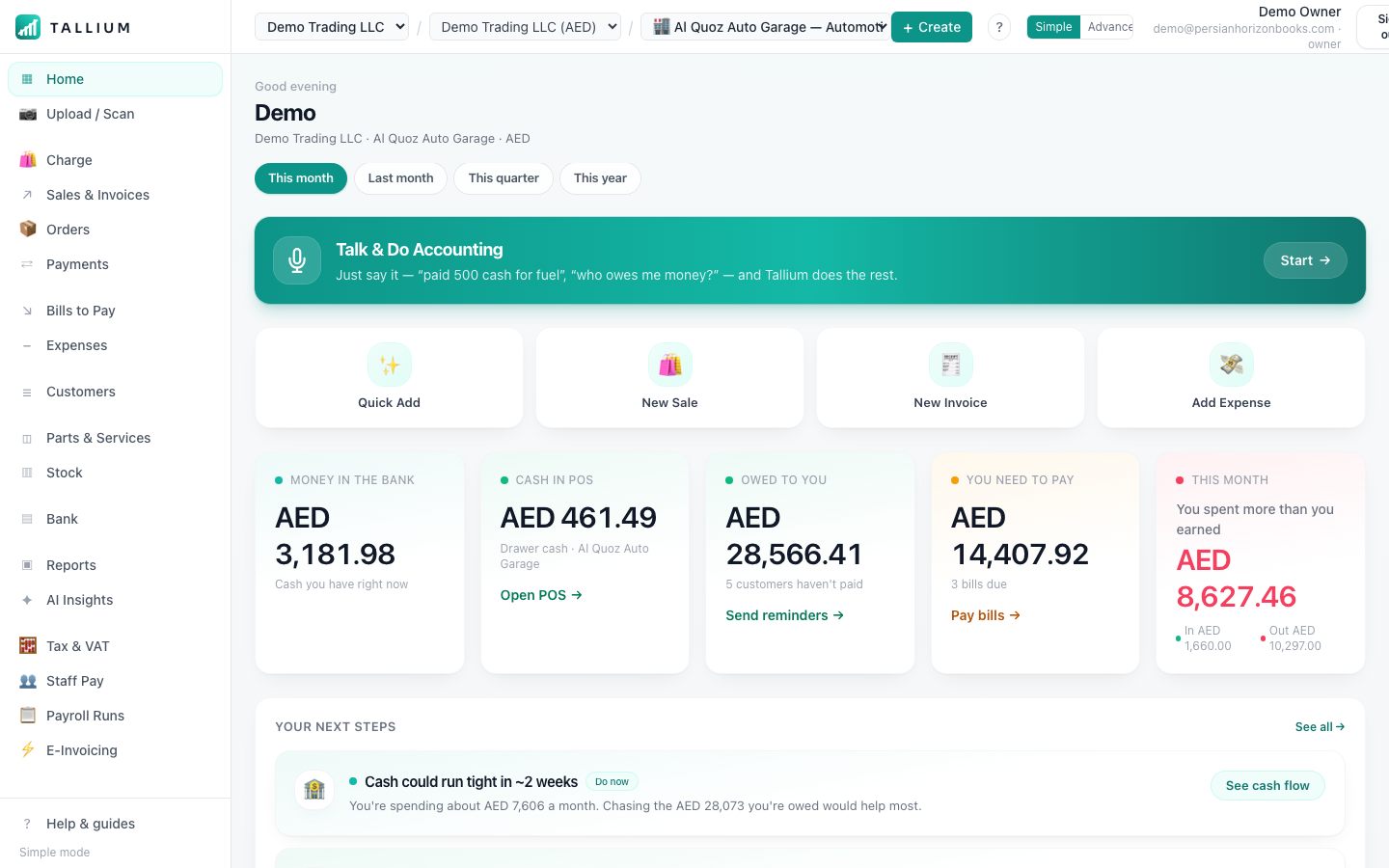The height and width of the screenshot is (868, 1389).
Task: Click the Demo Owner account name
Action: (1299, 12)
